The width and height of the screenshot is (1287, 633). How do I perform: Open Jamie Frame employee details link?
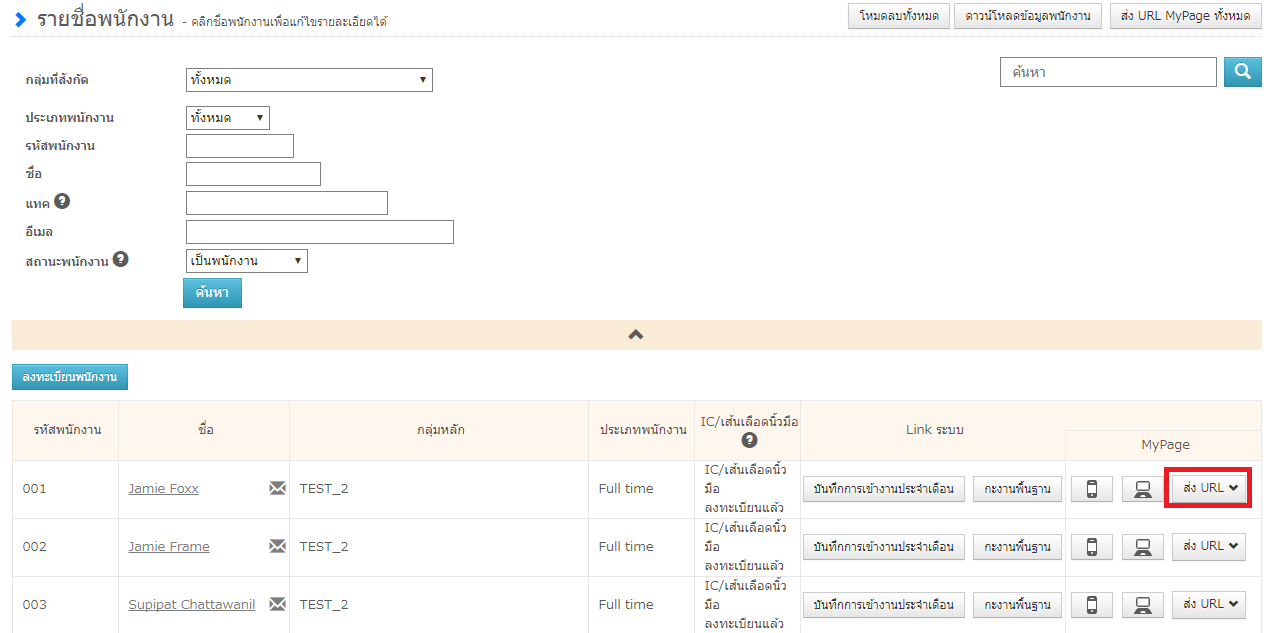pos(169,547)
